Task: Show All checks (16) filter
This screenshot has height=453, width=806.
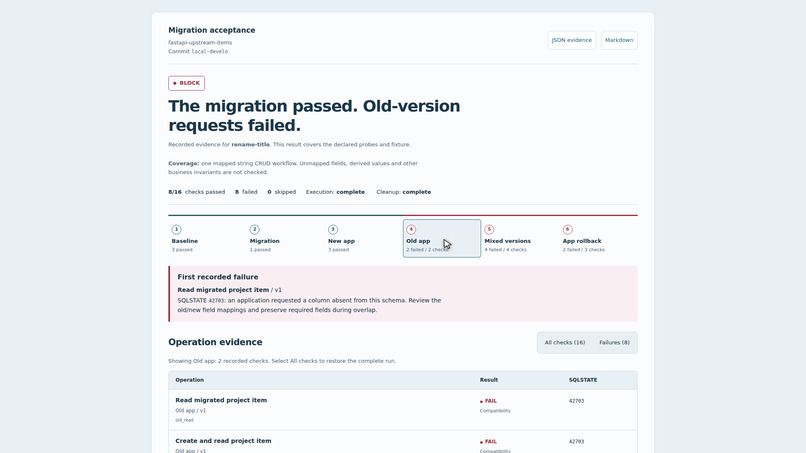Action: pos(565,342)
